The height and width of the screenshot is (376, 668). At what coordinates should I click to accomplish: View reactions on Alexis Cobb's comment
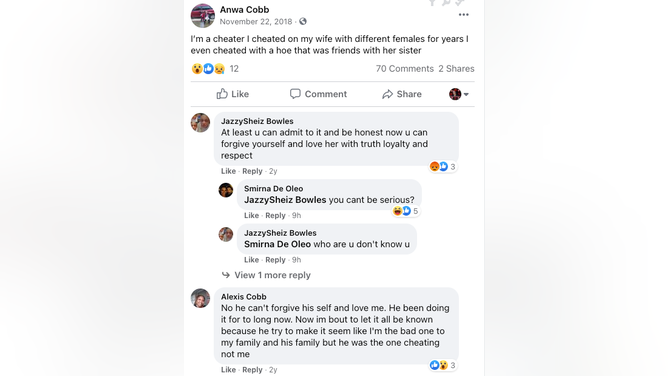coord(443,365)
